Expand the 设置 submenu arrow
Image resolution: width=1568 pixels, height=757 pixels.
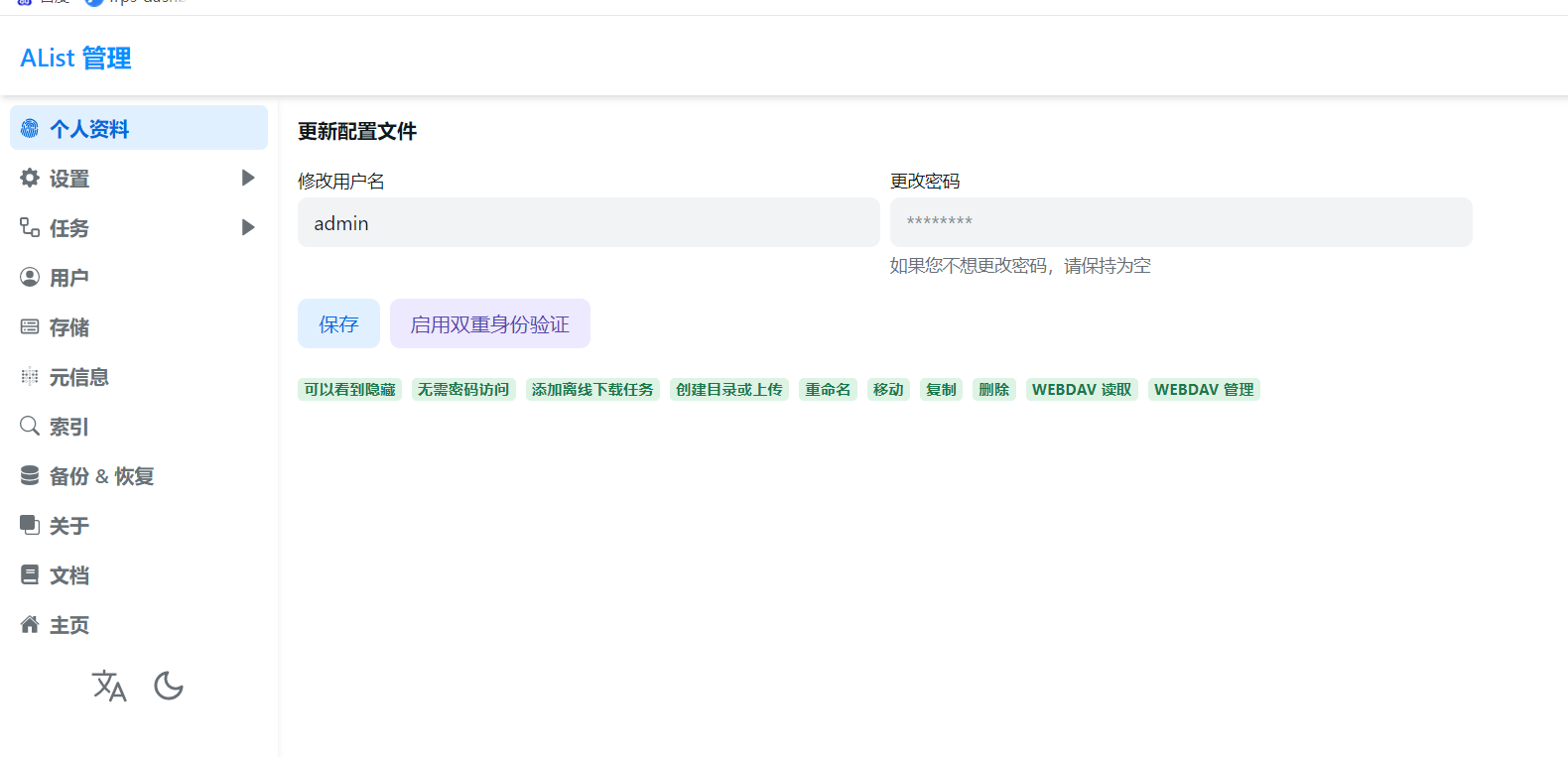248,178
